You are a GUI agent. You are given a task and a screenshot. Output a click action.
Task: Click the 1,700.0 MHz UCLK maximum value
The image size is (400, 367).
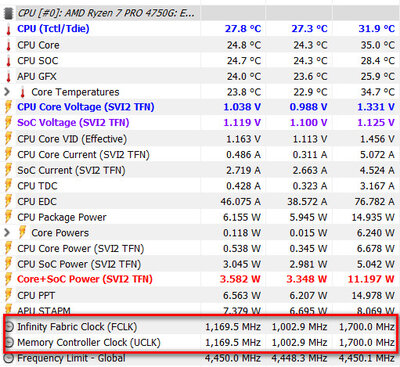[x=367, y=342]
